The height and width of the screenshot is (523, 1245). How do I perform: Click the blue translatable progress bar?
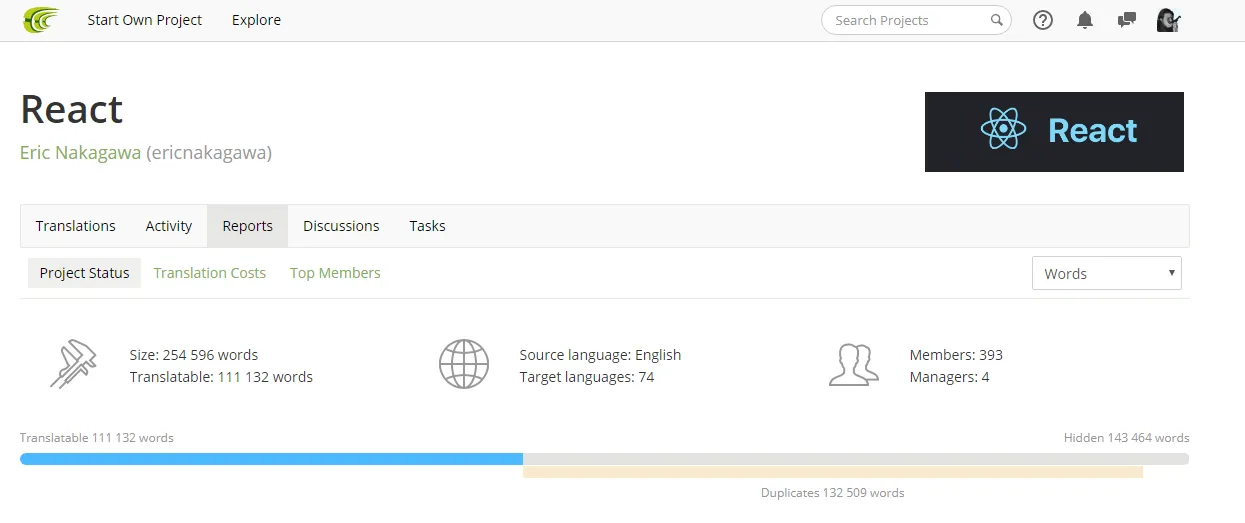tap(271, 459)
